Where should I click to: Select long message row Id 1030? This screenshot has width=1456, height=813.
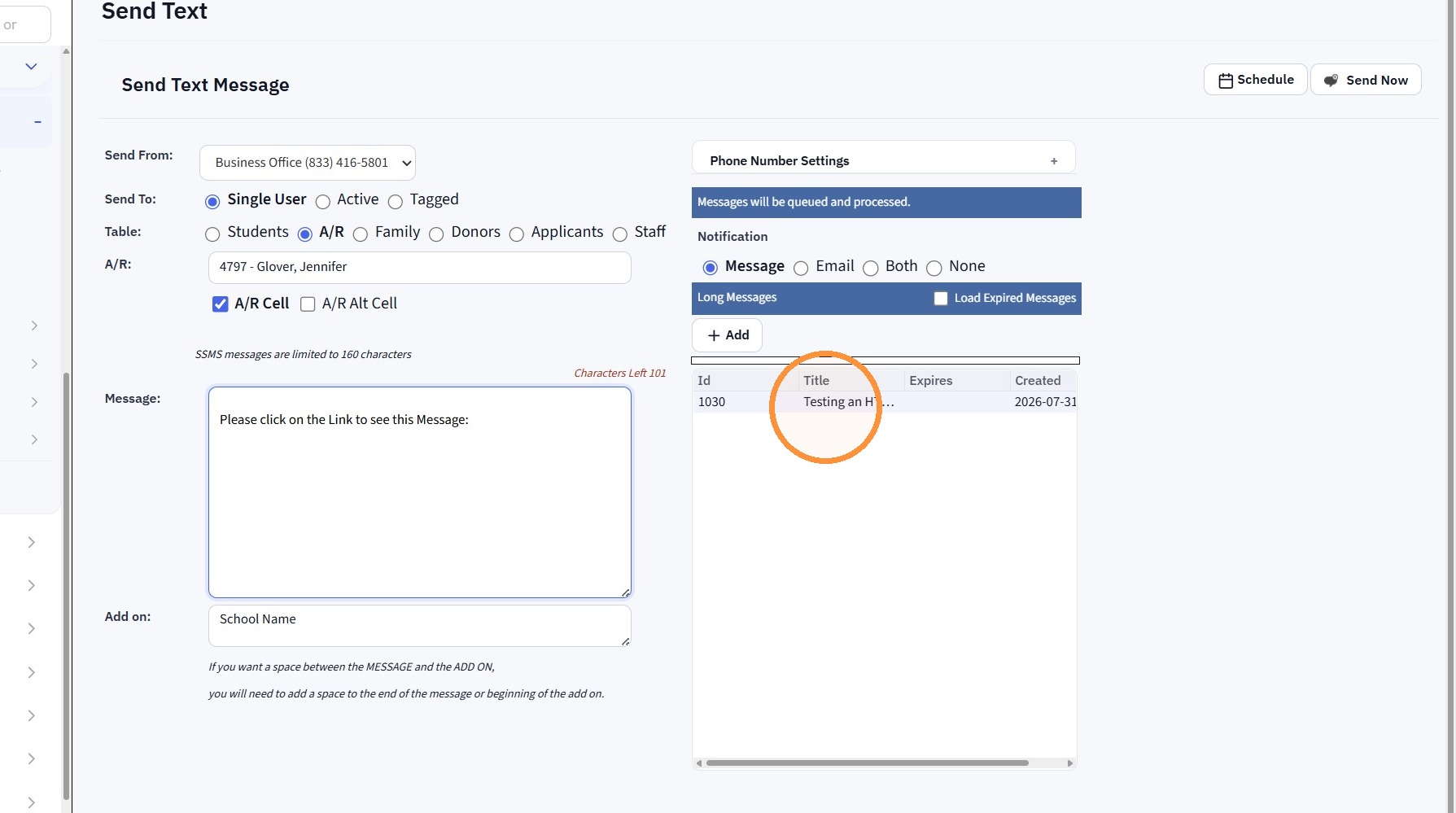[885, 402]
